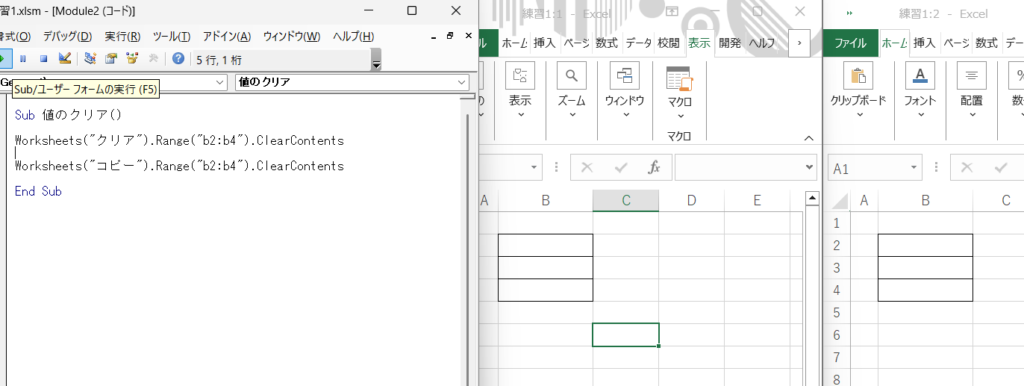1024x386 pixels.
Task: Switch to 表示 tab in 練習1:1
Action: (699, 44)
